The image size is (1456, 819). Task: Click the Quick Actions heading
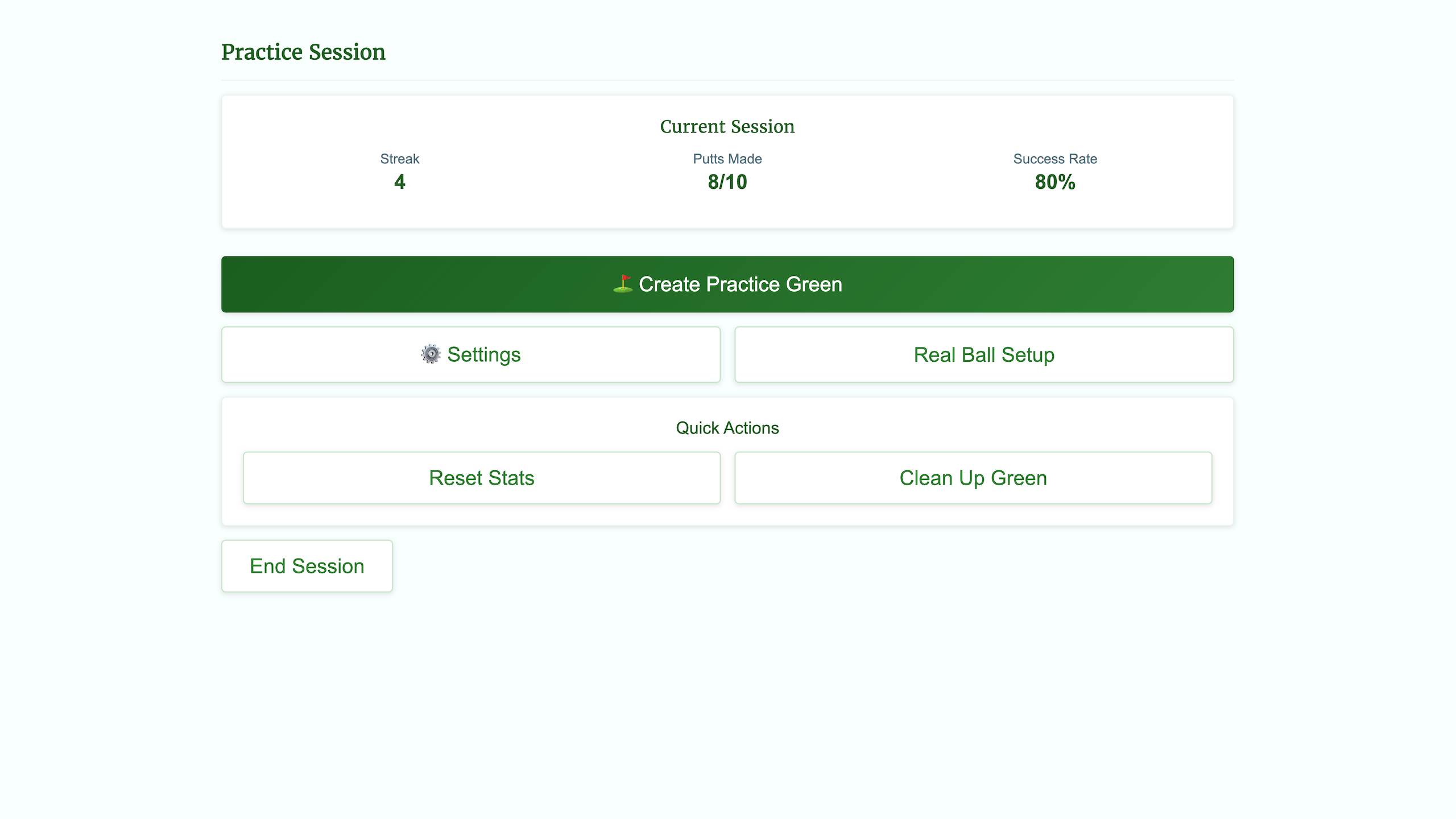[727, 428]
